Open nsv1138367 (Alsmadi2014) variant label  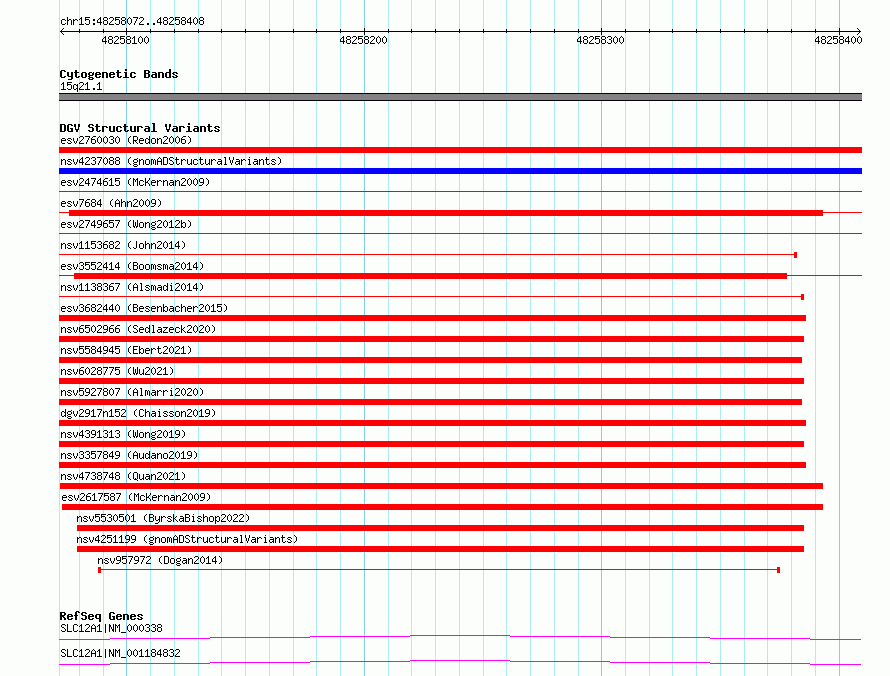coord(132,287)
